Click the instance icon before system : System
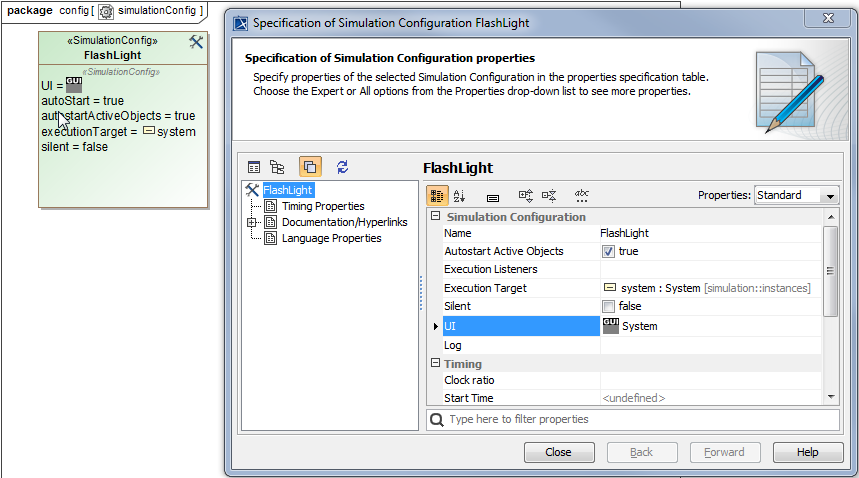Screen dimensions: 859x478 pos(610,287)
